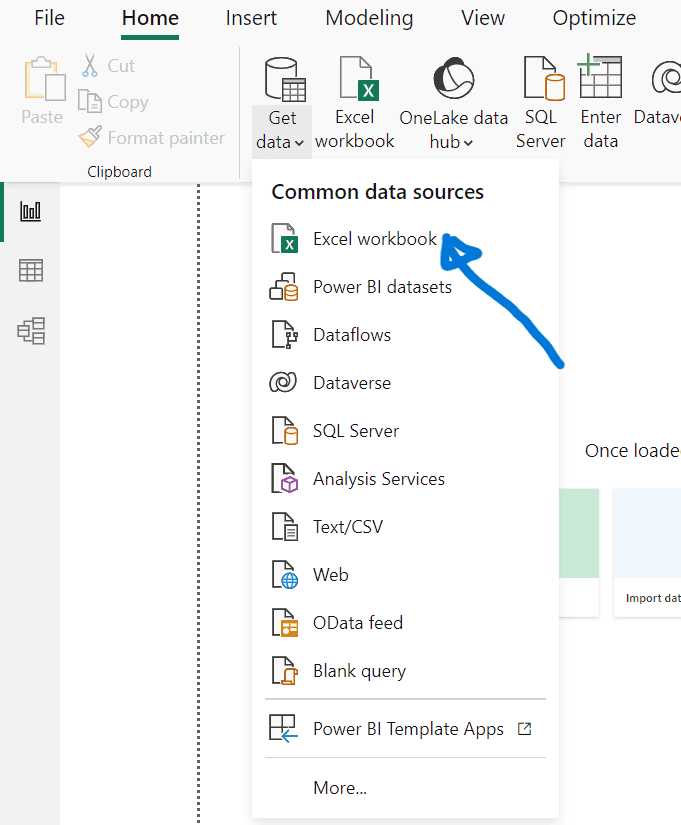Open Power BI Template Apps link
The height and width of the screenshot is (825, 681).
(408, 729)
